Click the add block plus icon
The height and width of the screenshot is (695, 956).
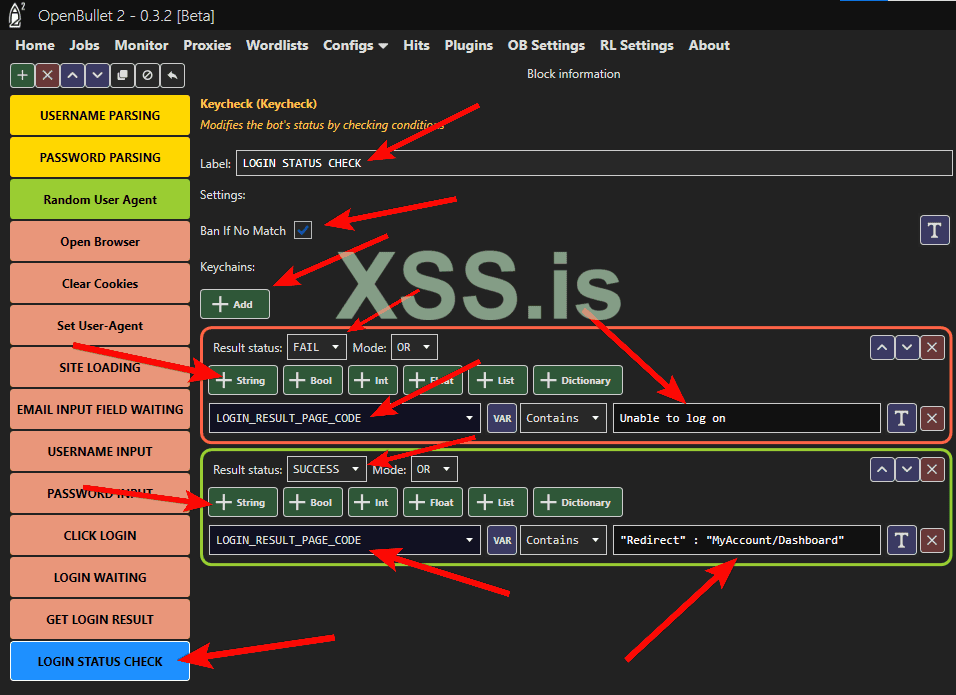point(23,76)
